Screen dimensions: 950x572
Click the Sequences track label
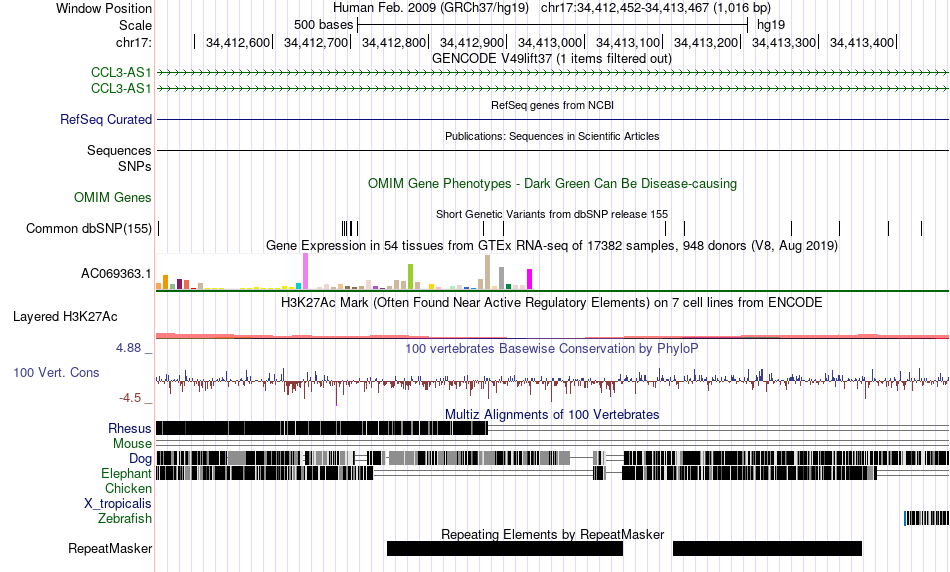coord(119,150)
